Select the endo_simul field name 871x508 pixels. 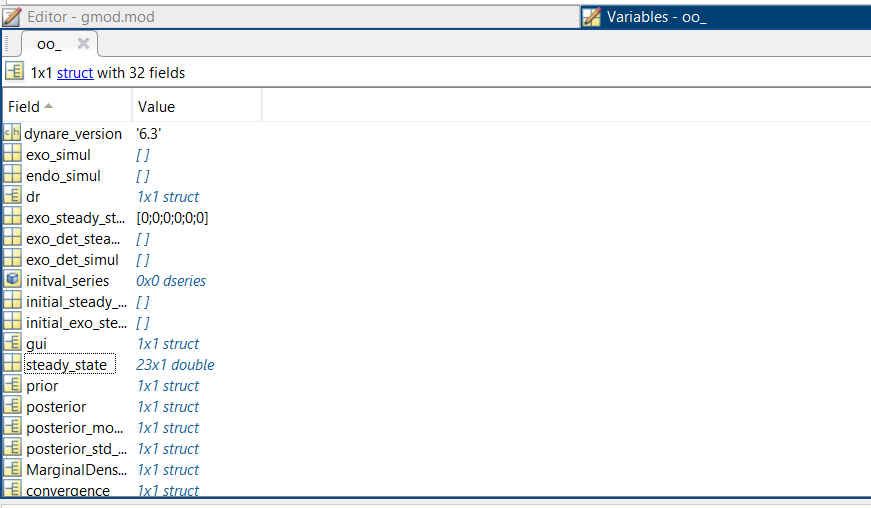pos(63,176)
